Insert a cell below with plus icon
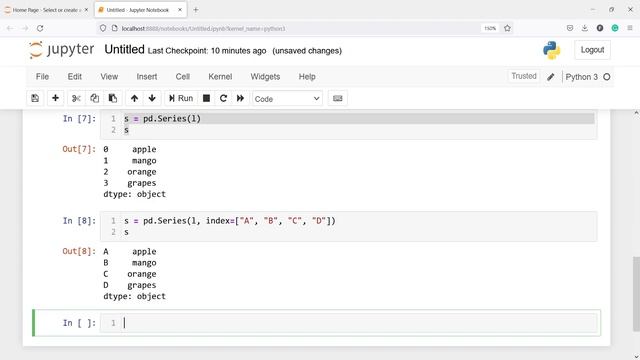The width and height of the screenshot is (640, 360). click(55, 98)
